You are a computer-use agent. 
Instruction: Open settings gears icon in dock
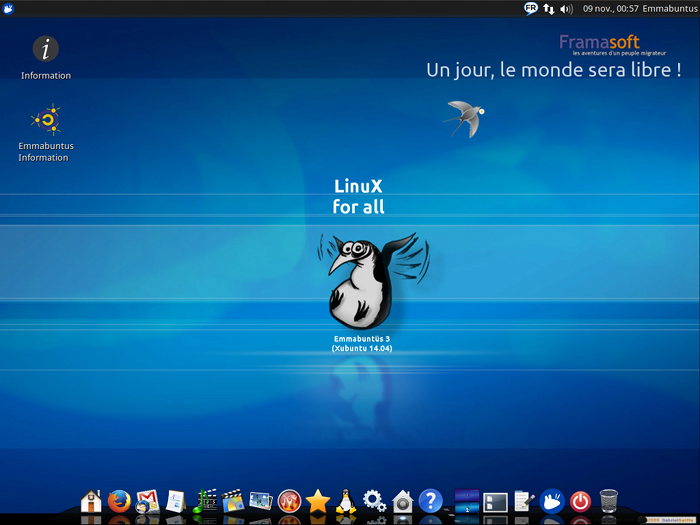(x=375, y=501)
